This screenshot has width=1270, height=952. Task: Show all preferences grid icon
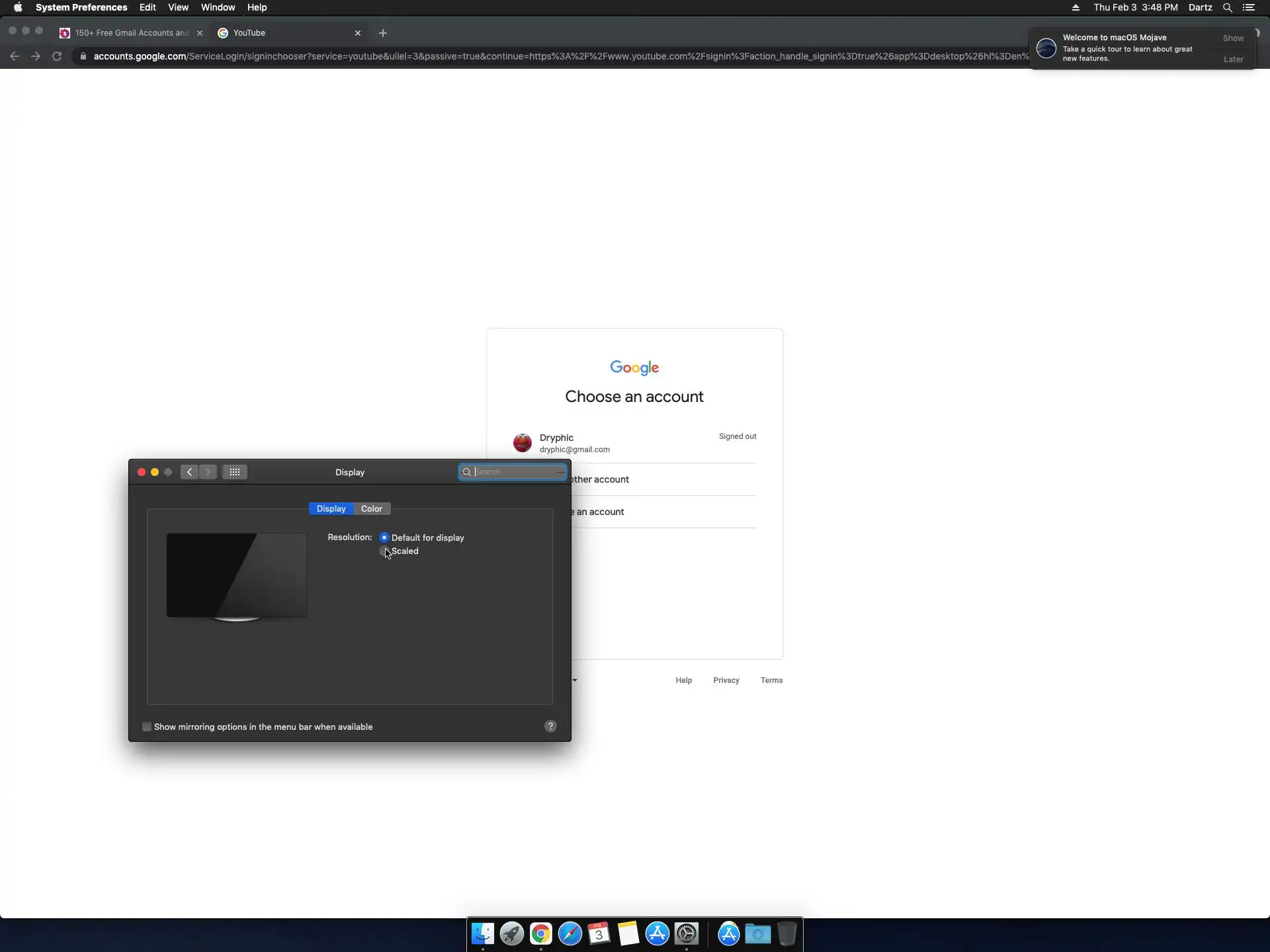tap(234, 472)
